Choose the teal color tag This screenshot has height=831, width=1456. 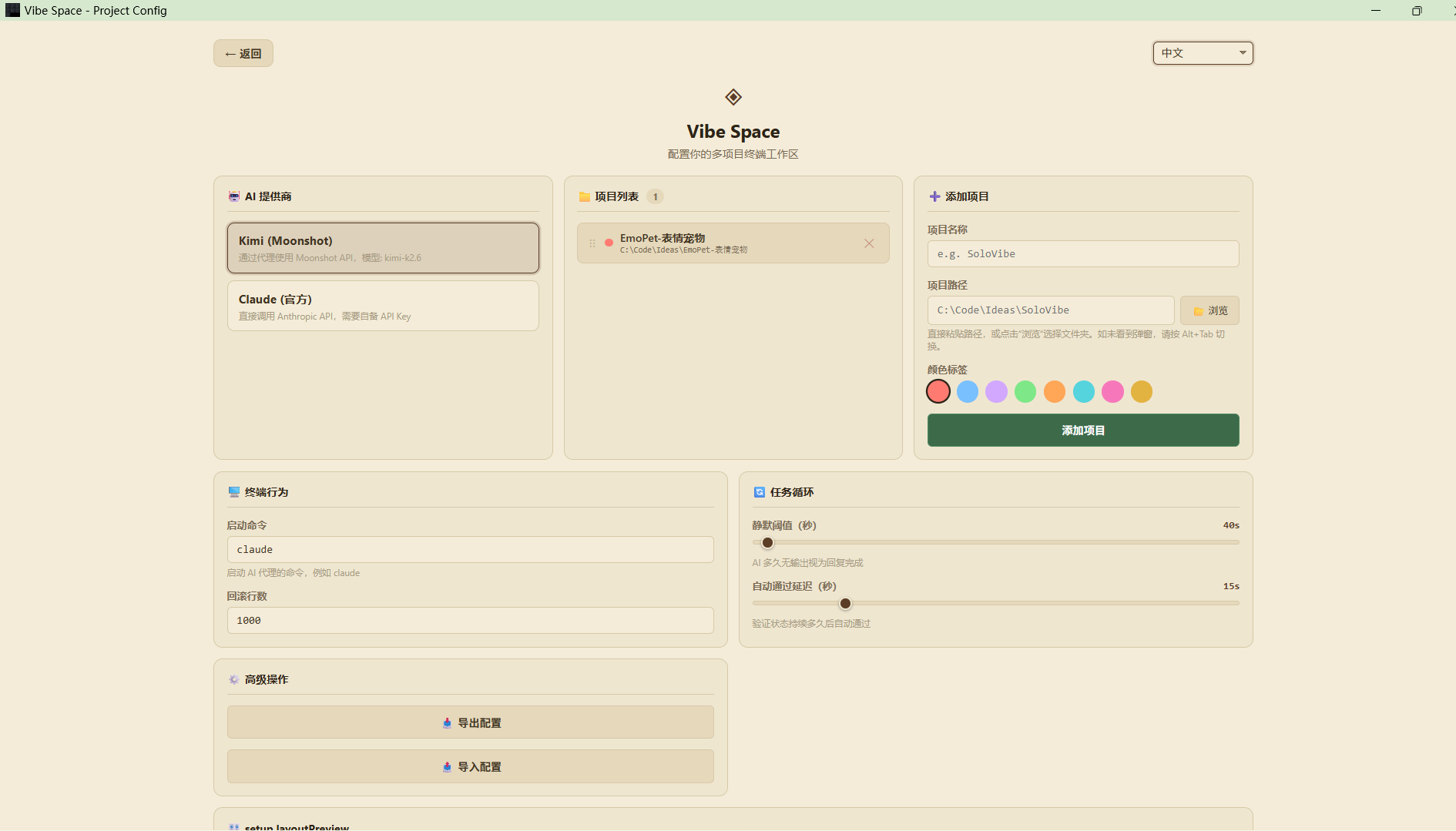click(1084, 391)
